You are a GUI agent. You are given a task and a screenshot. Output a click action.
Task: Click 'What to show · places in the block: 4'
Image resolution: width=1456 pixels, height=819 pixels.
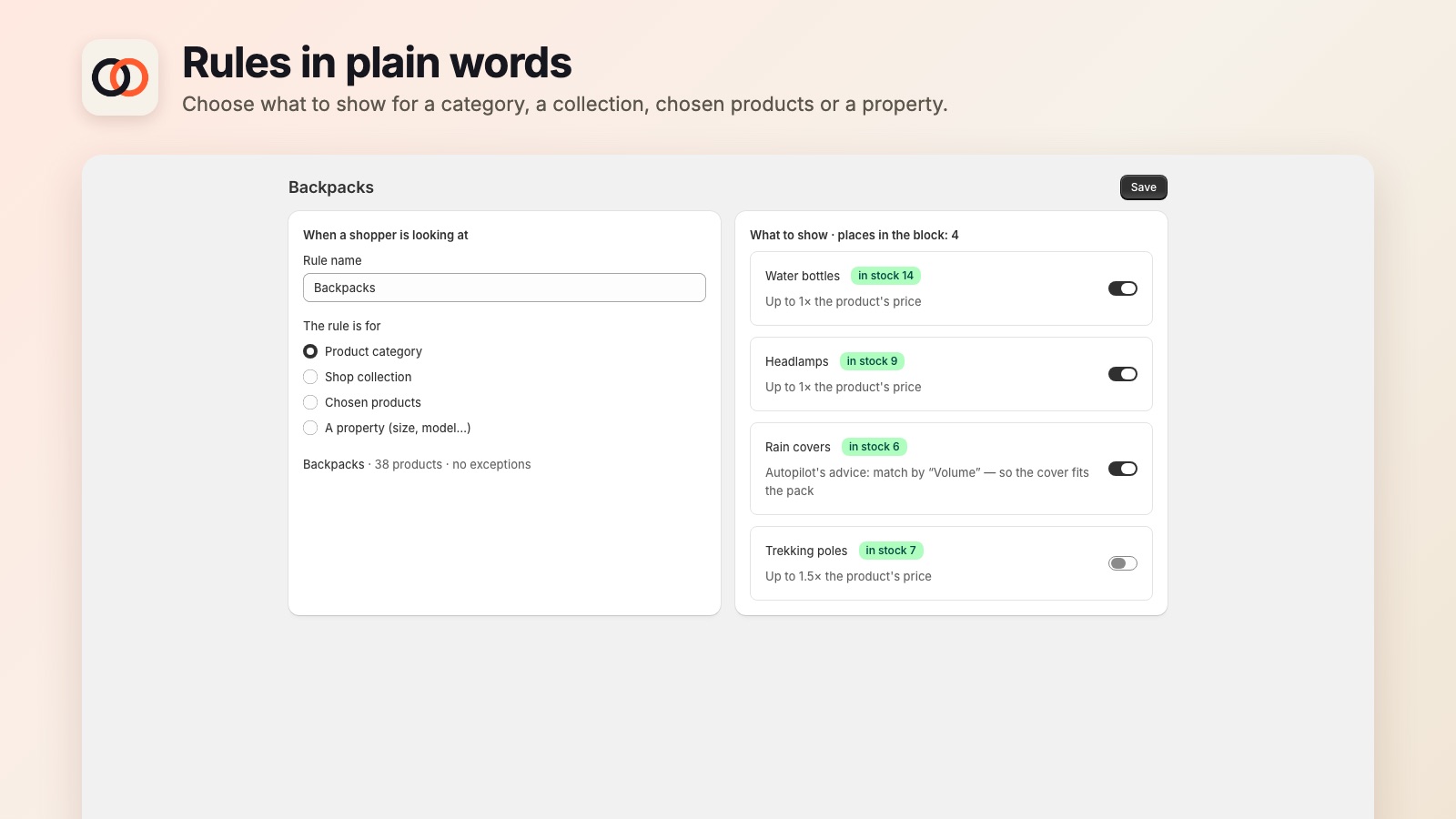[854, 235]
